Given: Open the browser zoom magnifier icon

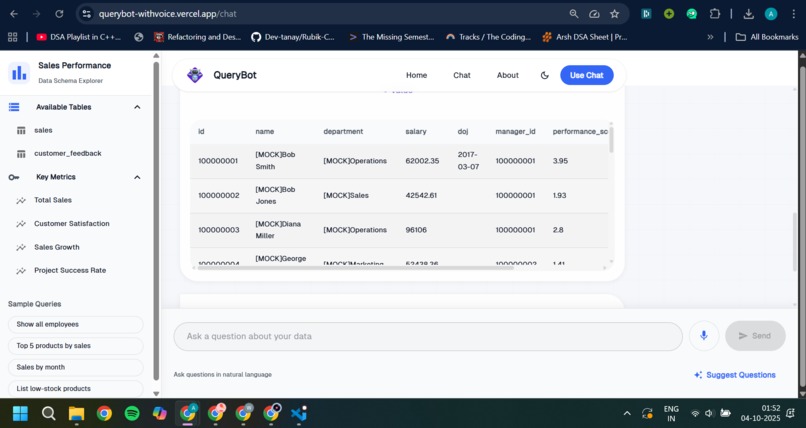Looking at the screenshot, I should coord(574,14).
